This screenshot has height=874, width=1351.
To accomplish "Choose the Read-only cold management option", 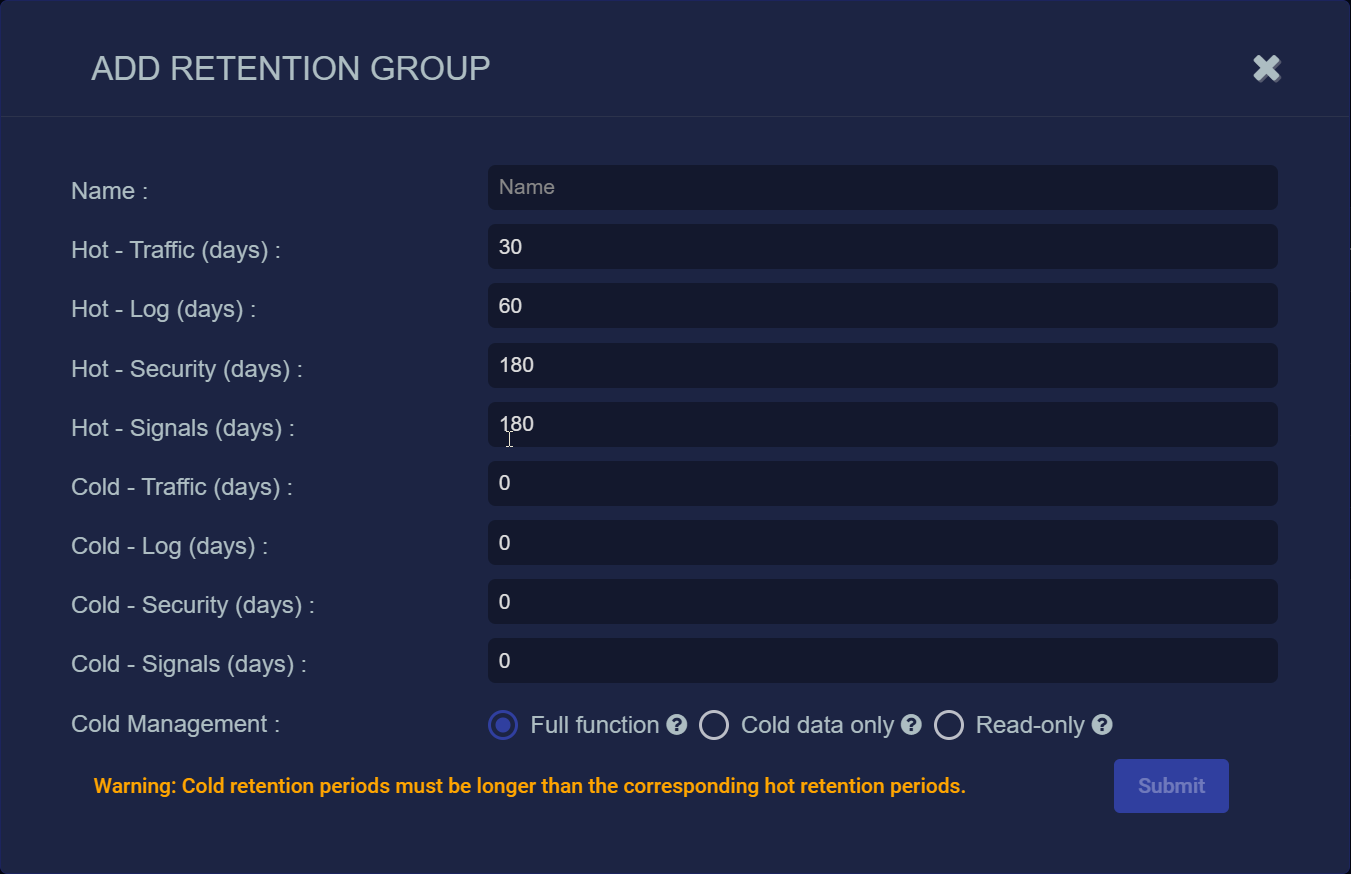I will 949,725.
